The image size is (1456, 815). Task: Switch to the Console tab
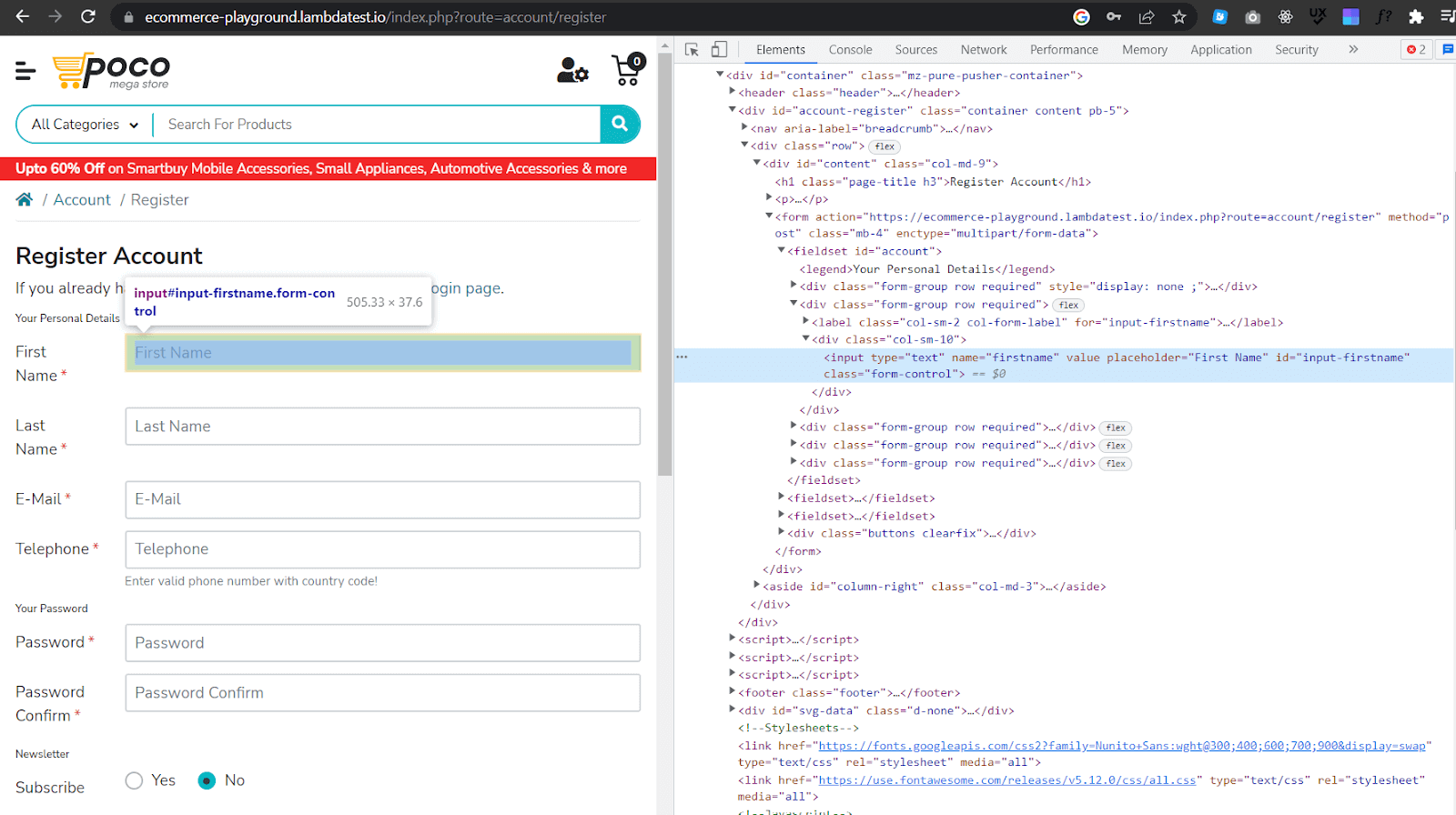(850, 50)
